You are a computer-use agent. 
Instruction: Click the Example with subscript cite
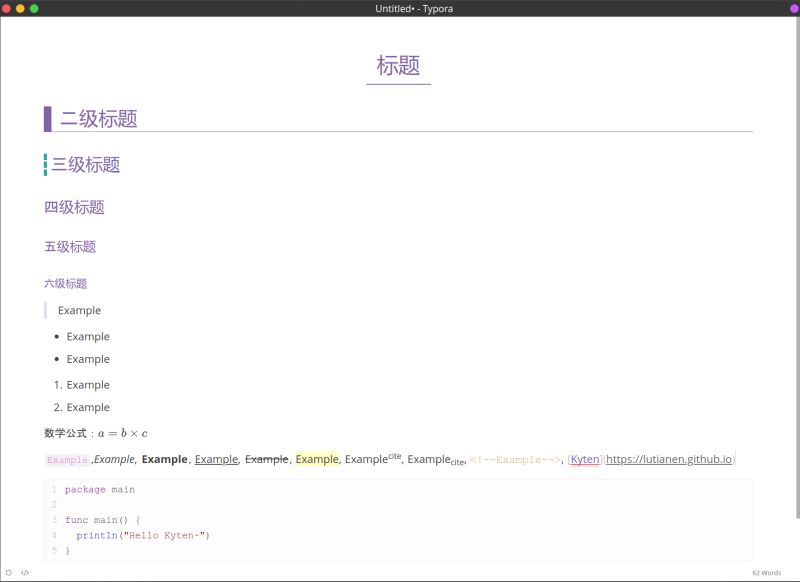pos(436,460)
